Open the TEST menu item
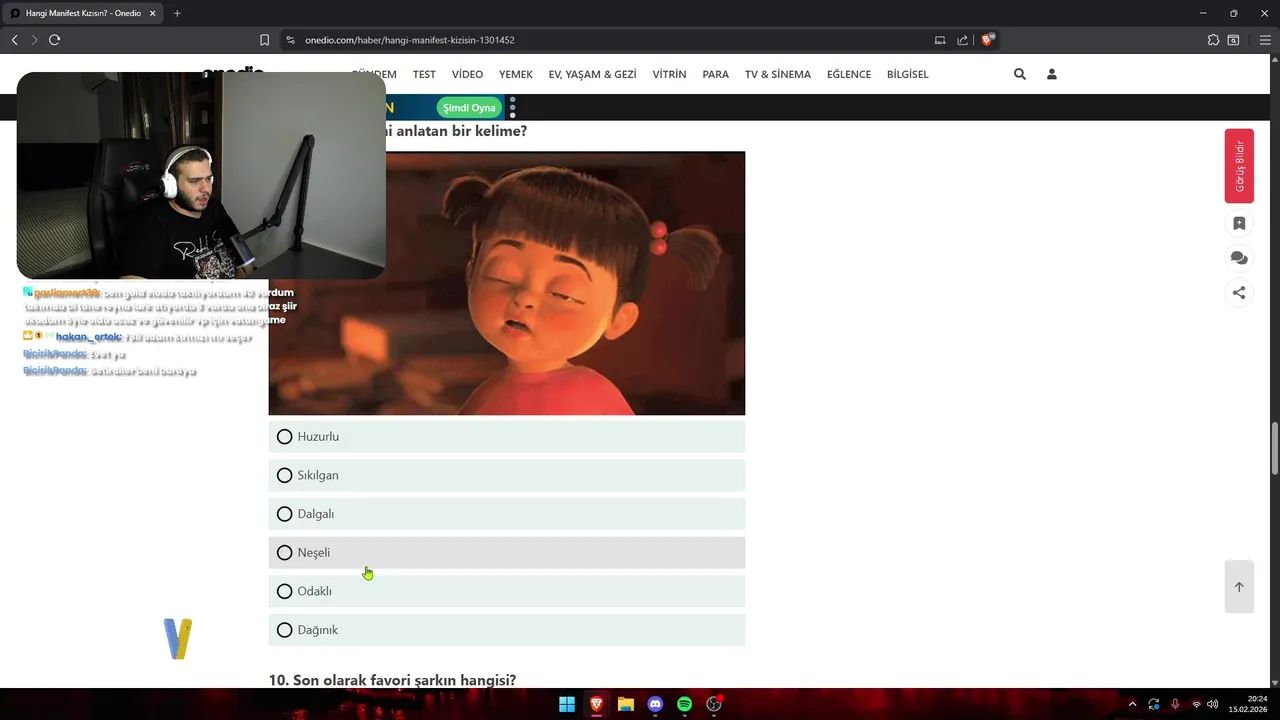This screenshot has height=720, width=1280. pos(424,74)
